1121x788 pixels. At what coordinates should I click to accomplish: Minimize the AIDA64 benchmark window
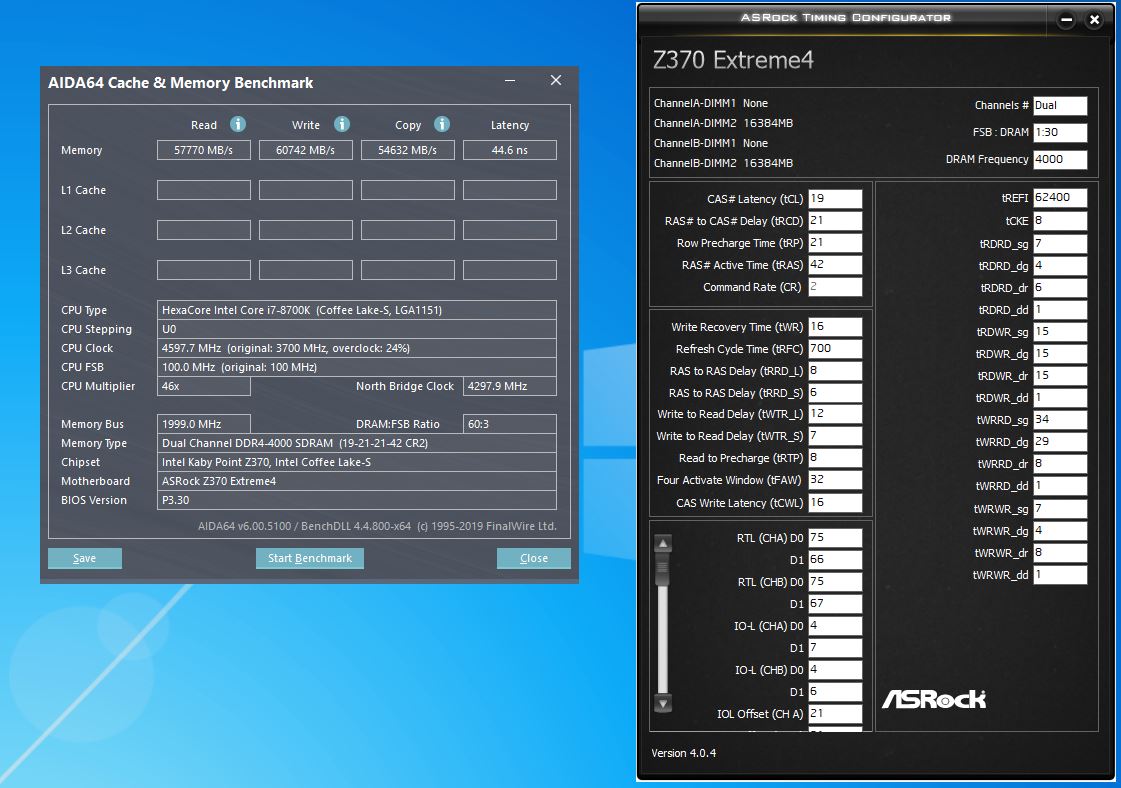click(510, 81)
